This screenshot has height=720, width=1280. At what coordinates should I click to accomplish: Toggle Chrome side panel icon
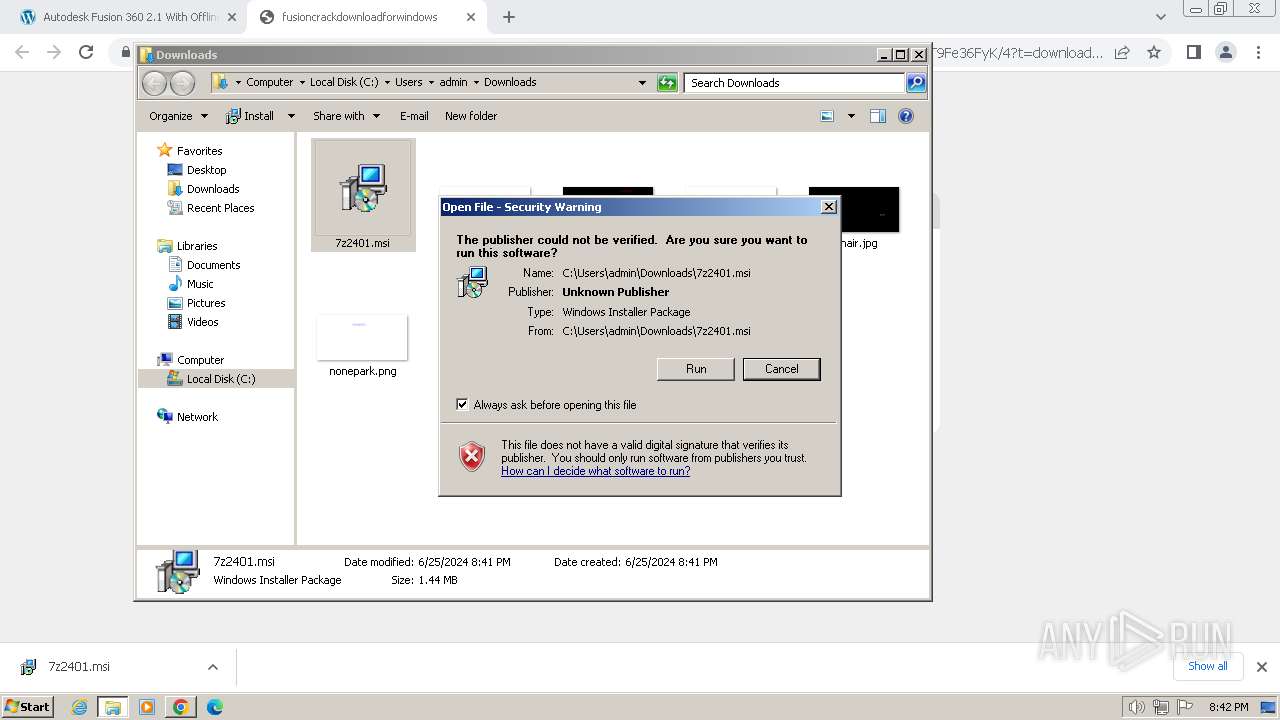pos(1193,52)
